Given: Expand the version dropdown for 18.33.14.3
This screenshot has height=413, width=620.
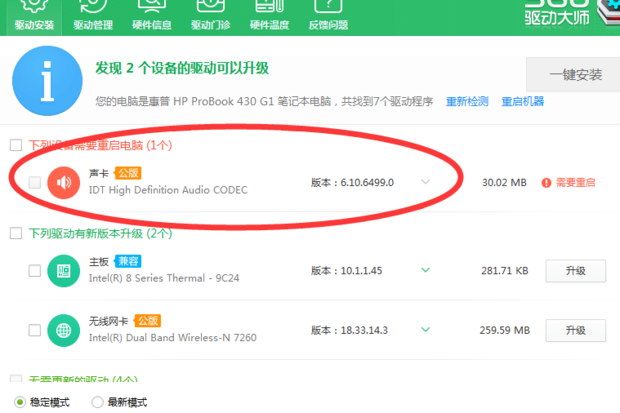Looking at the screenshot, I should pos(425,330).
